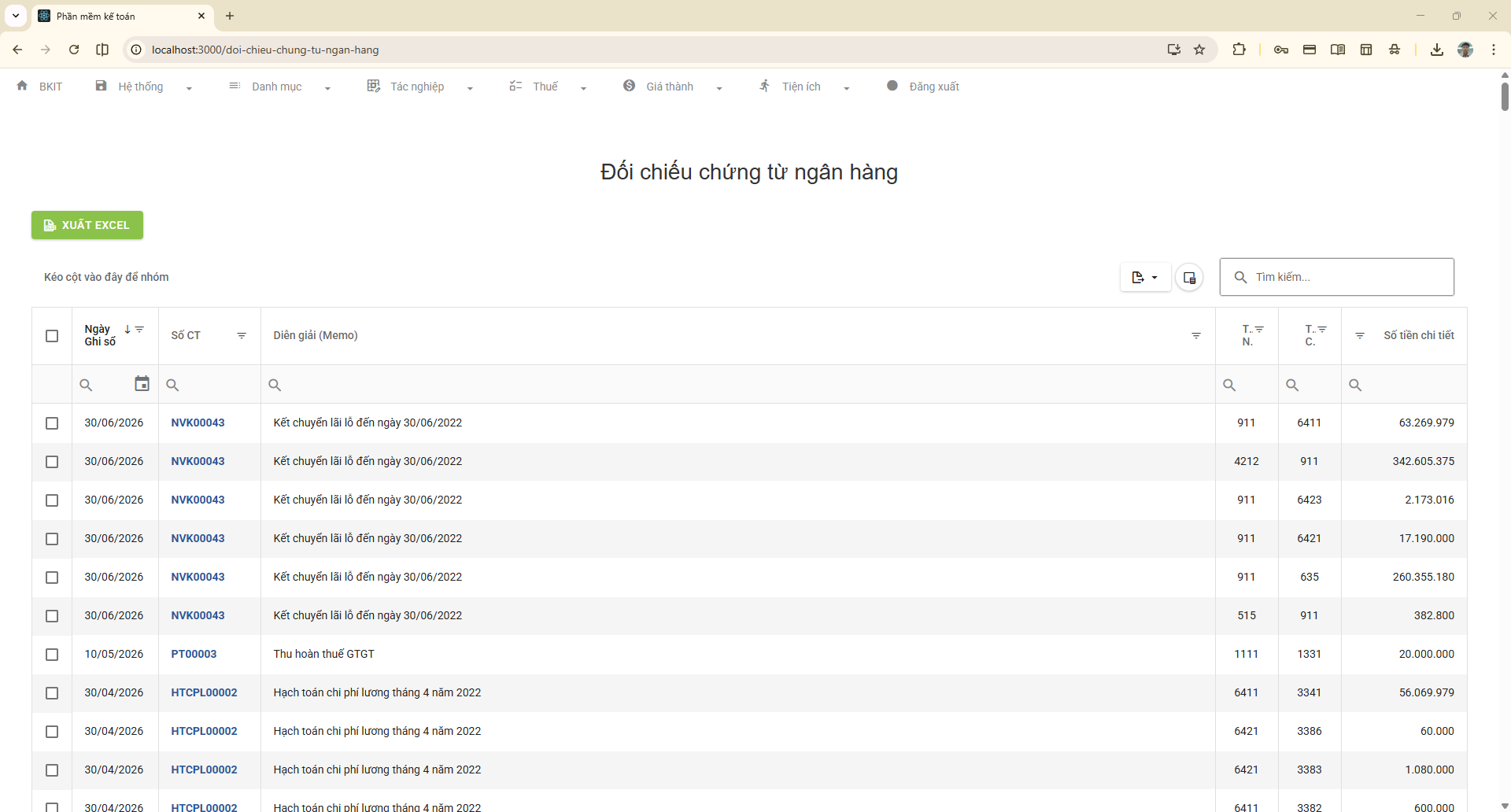Click filter icon on Số tiền chi tiết
Viewport: 1511px width, 812px height.
point(1359,336)
